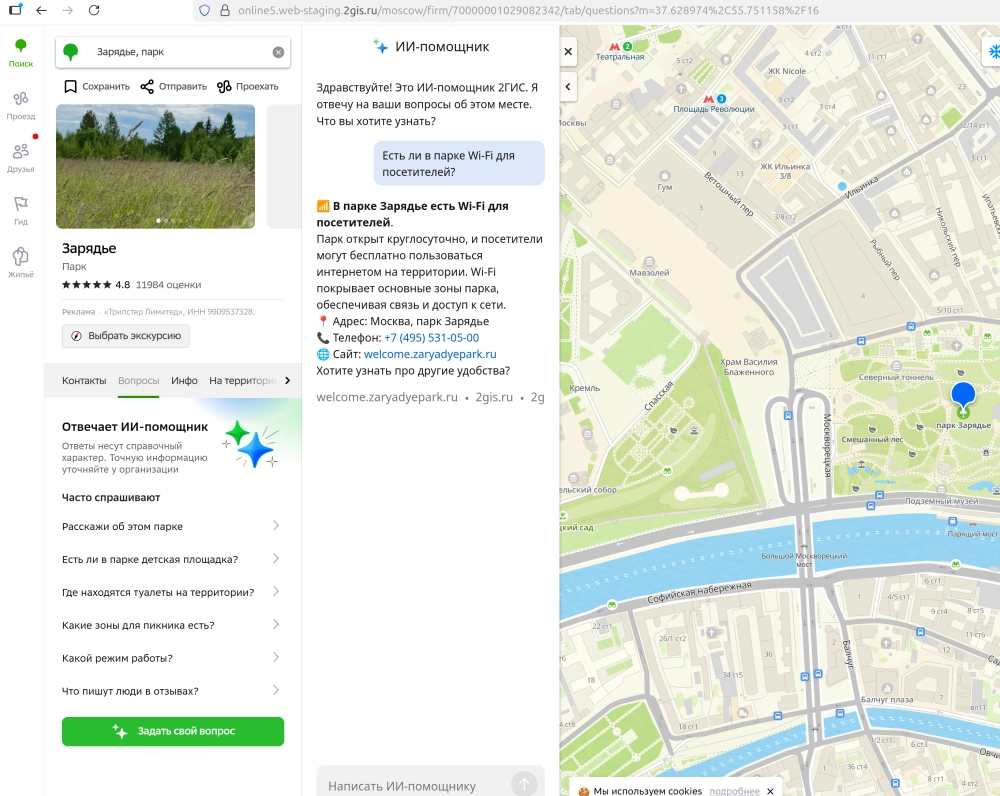
Task: Open the Друзья friends sidebar icon
Action: [21, 157]
